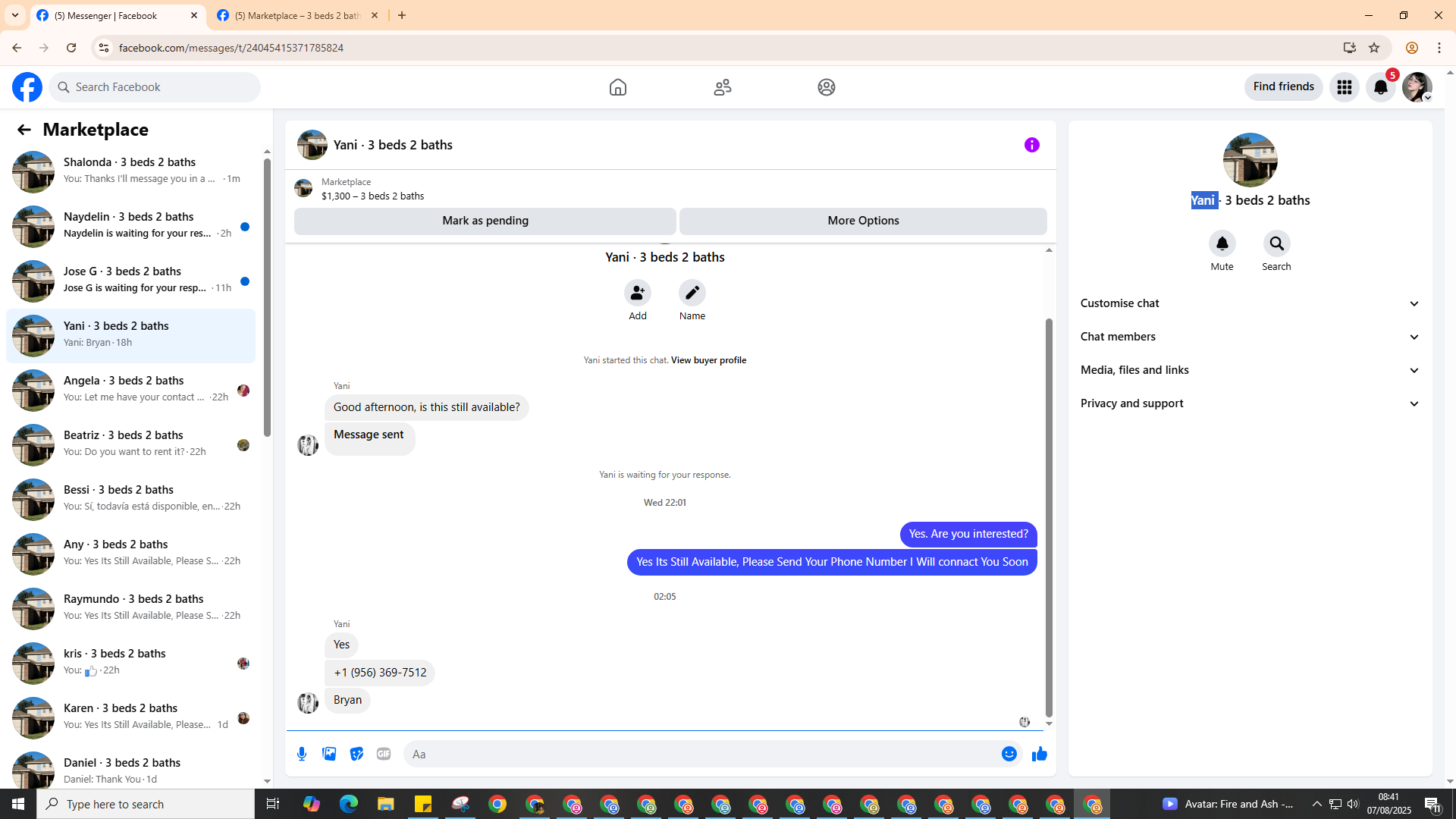Open Naydelin's conversation
The width and height of the screenshot is (1456, 819).
[131, 226]
